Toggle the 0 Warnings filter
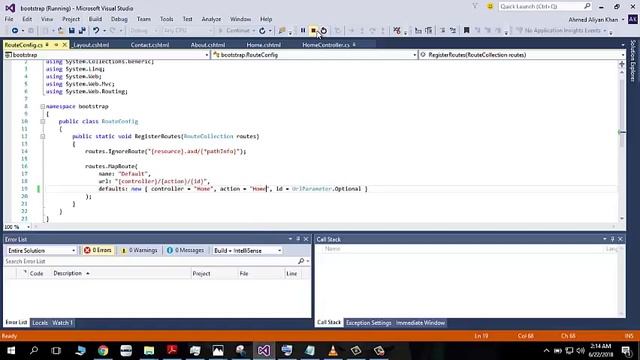The height and width of the screenshot is (360, 640). point(139,250)
